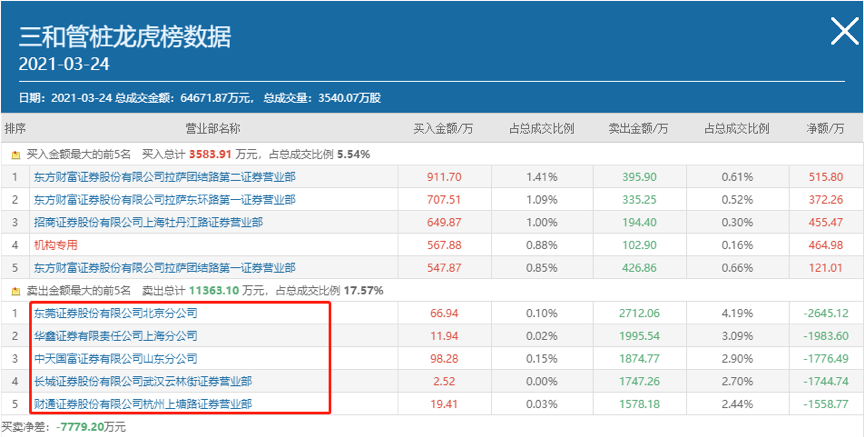This screenshot has width=864, height=437.
Task: Click the 三和管桩龙虎榜数据 title
Action: (x=125, y=37)
